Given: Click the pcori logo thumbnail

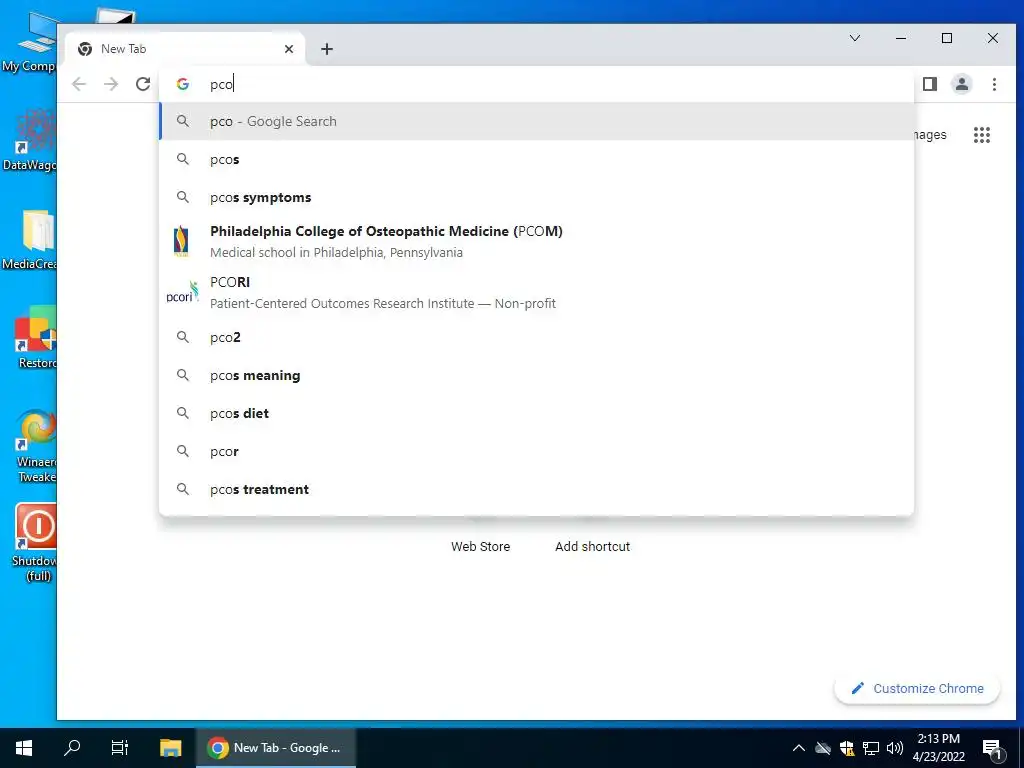Looking at the screenshot, I should tap(182, 292).
